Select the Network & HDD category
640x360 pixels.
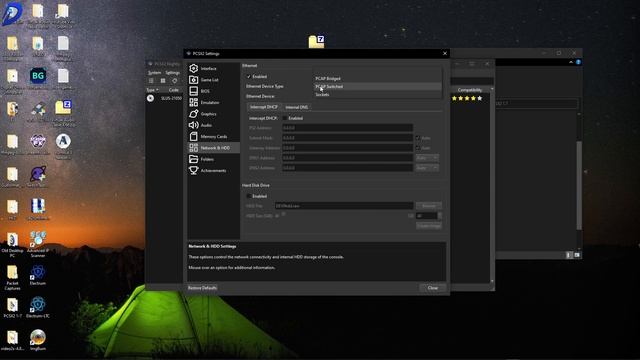coord(213,148)
